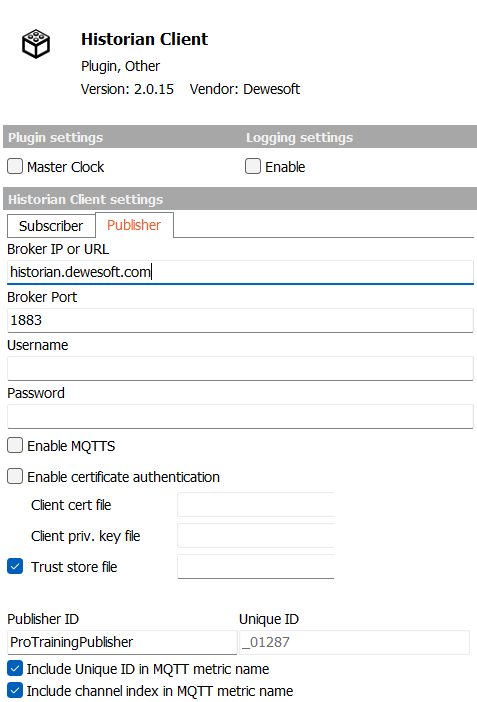Edit the Publisher ID text field
The image size is (477, 702).
click(122, 642)
